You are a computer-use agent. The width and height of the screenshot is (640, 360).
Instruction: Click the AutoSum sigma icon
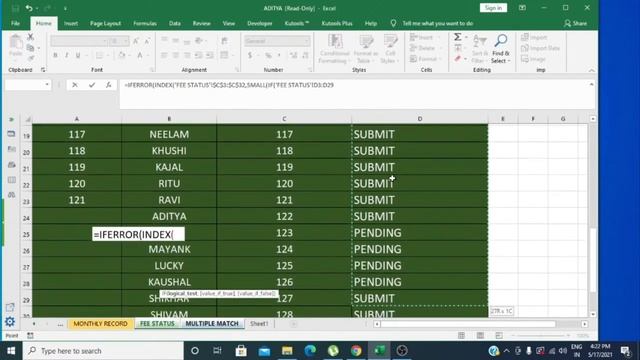coord(458,37)
